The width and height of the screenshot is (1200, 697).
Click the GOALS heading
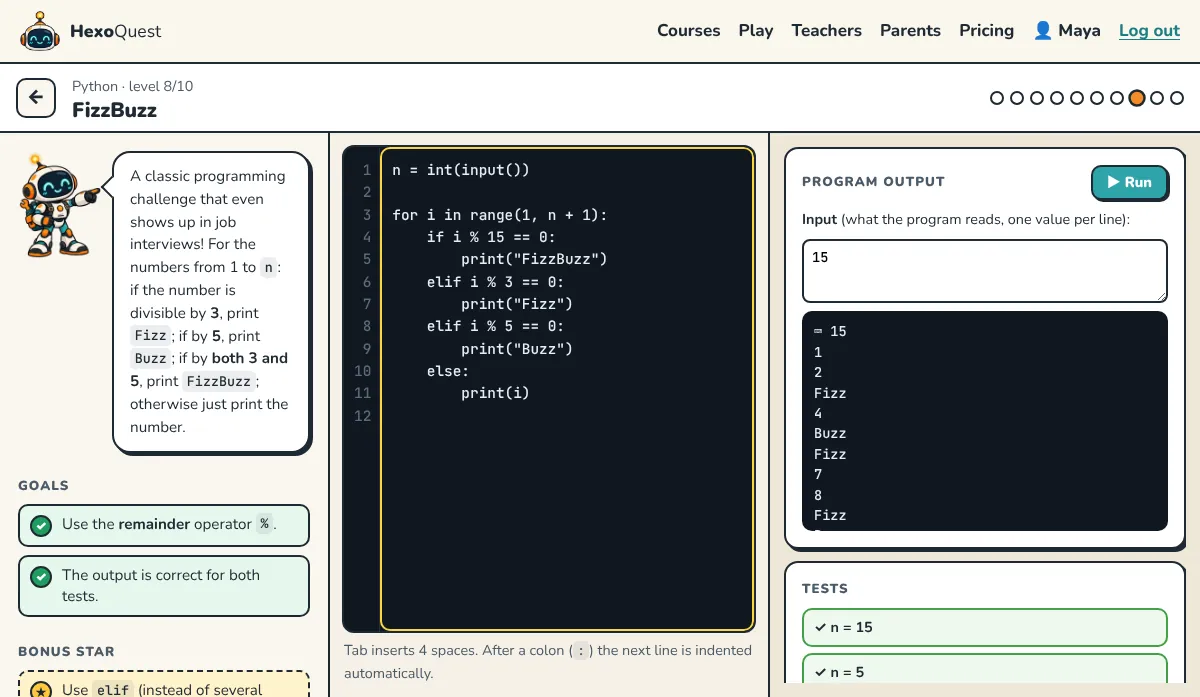tap(43, 486)
